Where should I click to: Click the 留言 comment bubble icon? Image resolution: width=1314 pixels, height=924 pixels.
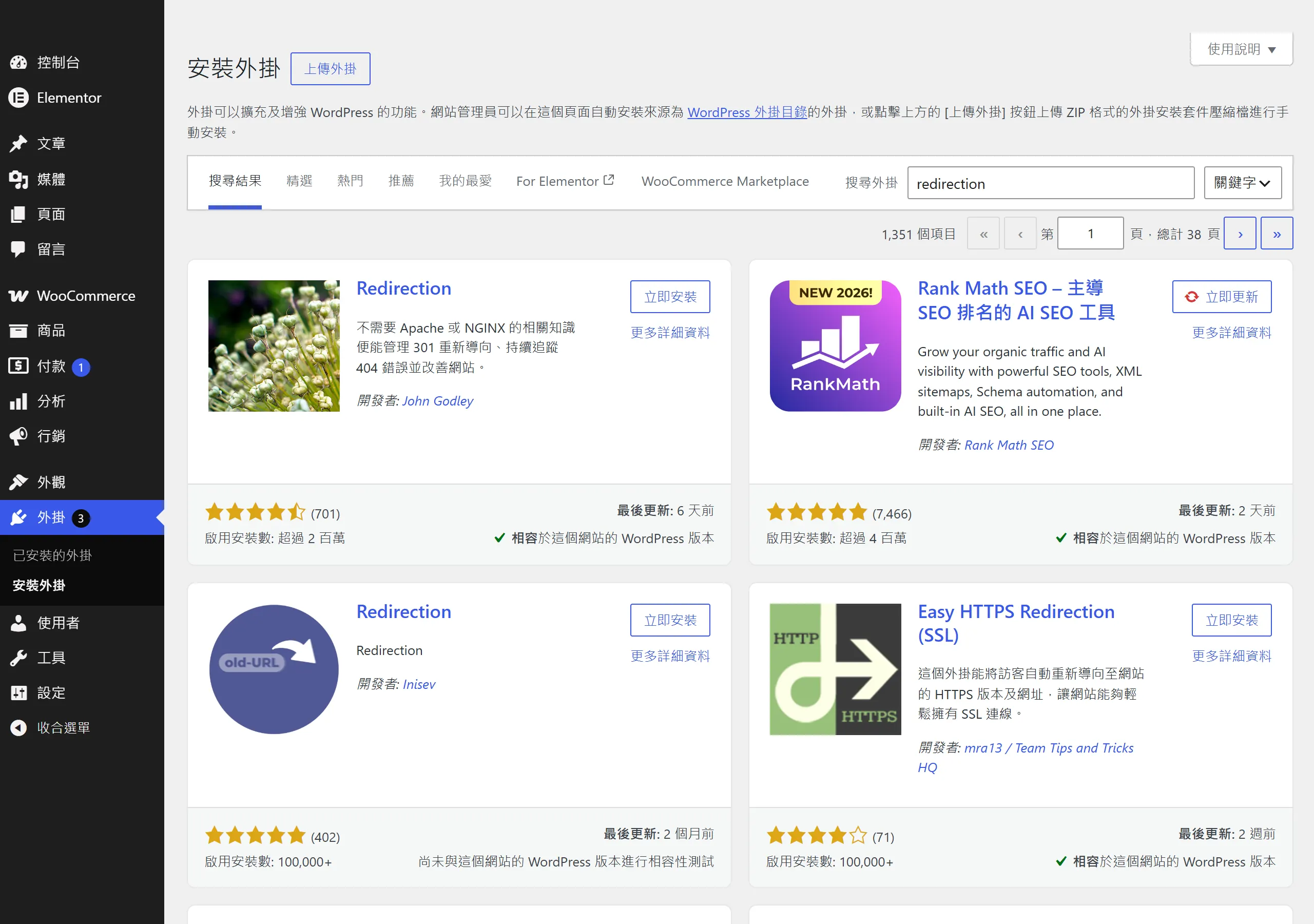point(18,249)
